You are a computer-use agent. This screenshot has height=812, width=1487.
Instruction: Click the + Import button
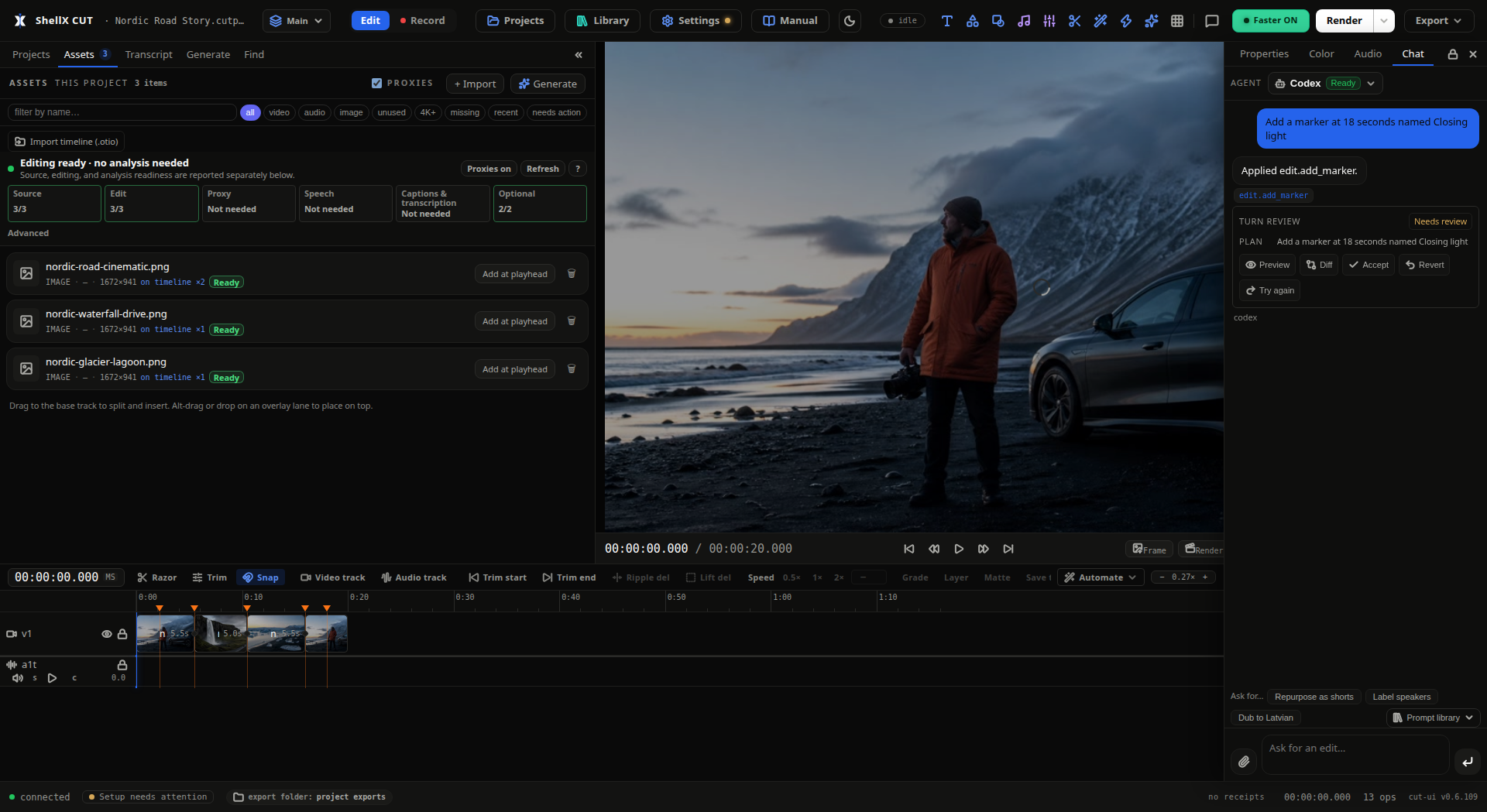(475, 84)
